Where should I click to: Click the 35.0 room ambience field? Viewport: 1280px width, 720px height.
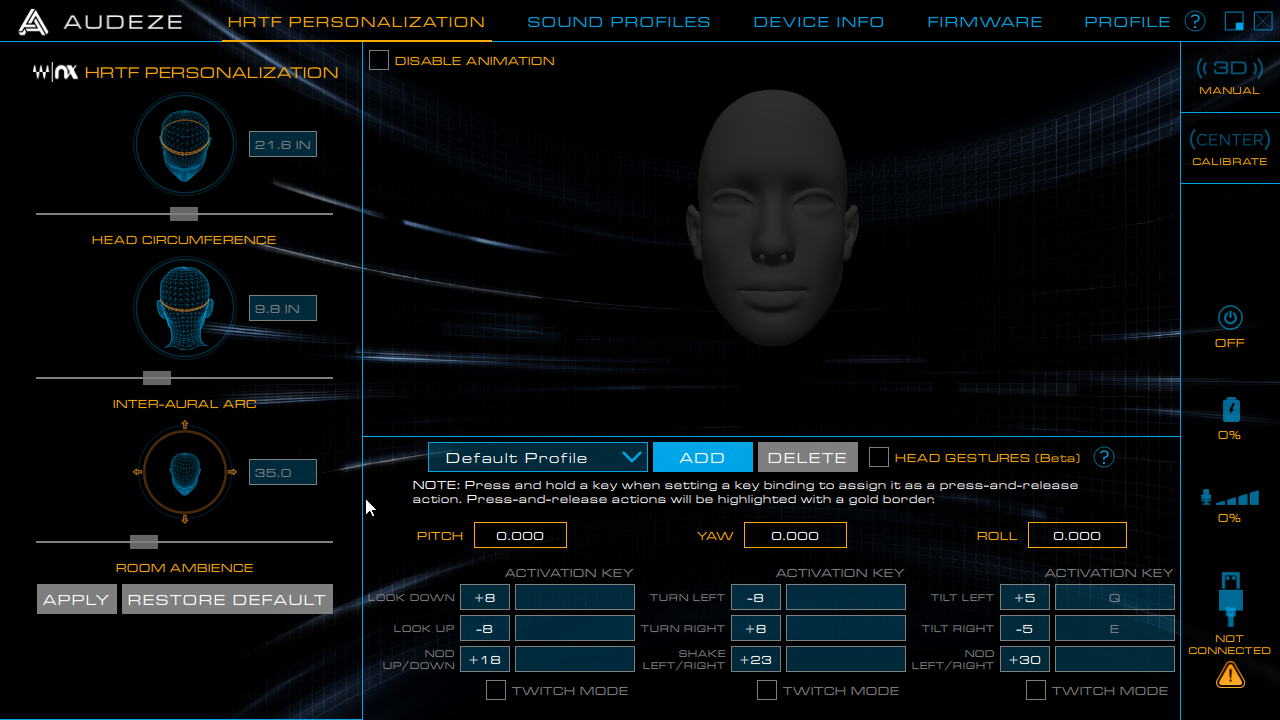[x=283, y=472]
